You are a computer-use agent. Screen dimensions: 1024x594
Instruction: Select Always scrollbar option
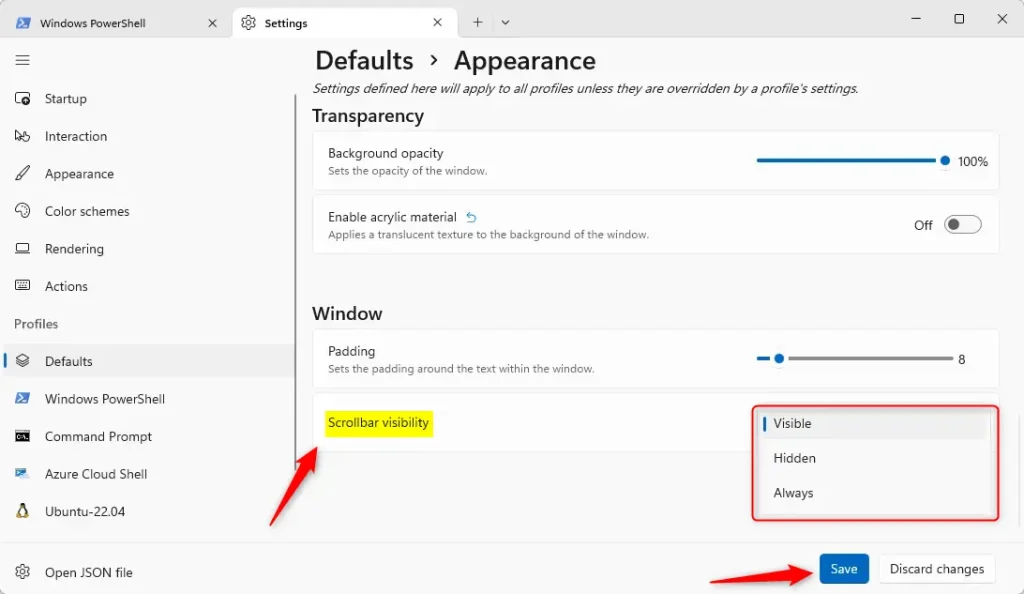click(x=874, y=493)
